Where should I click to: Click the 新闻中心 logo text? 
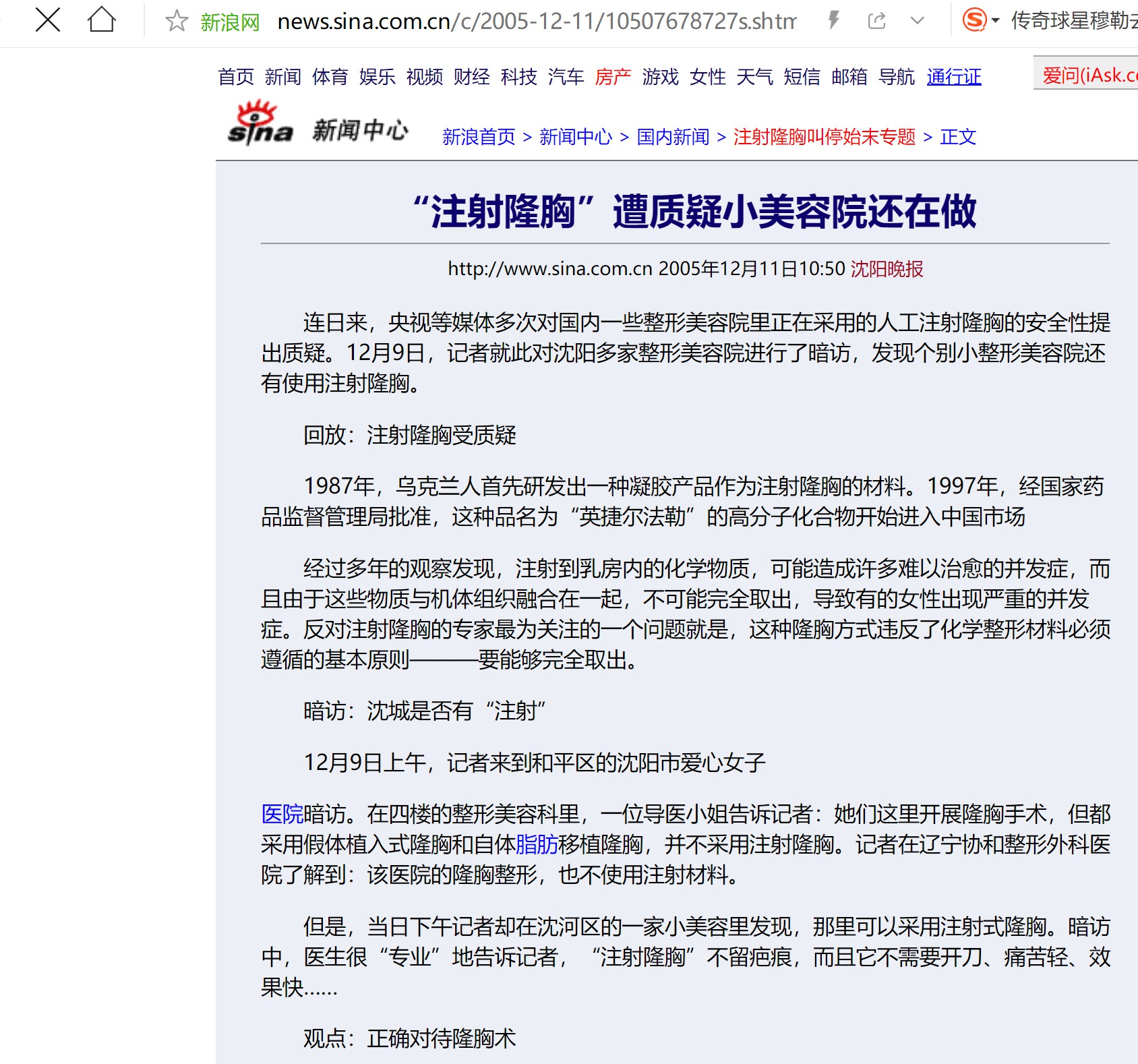(x=360, y=129)
